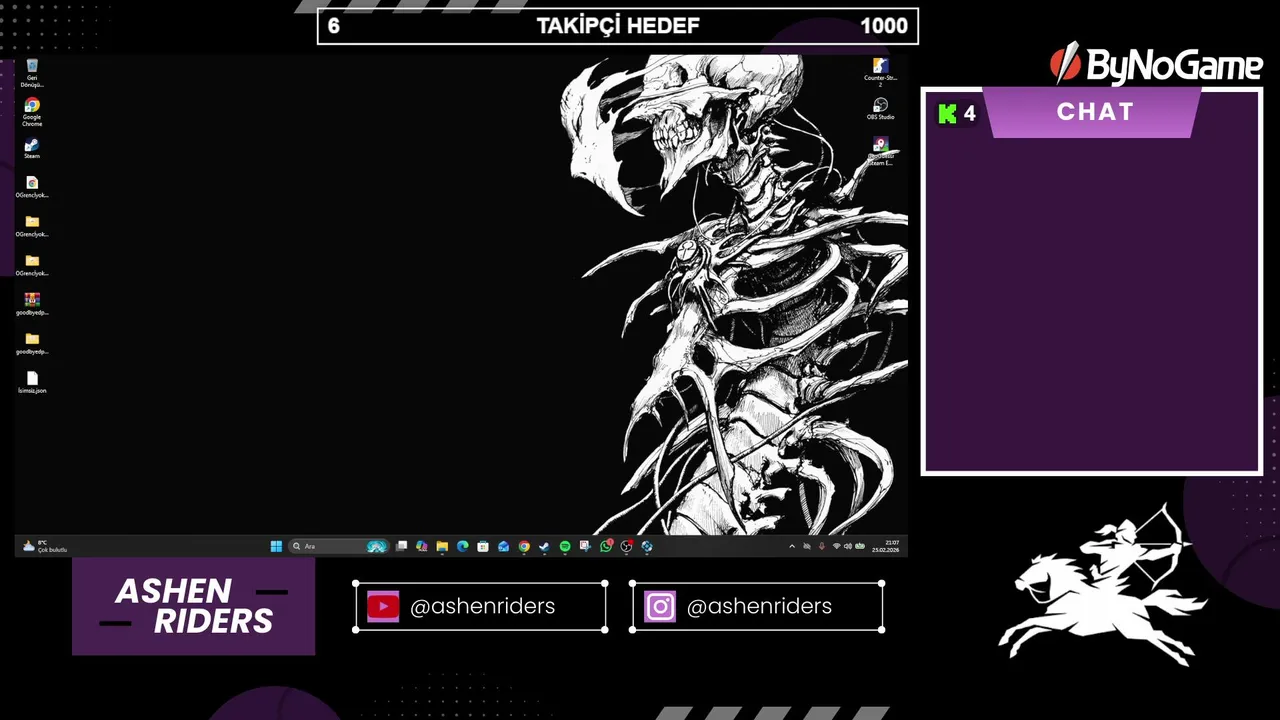Click the CHAT panel header
Screen dimensions: 1280x720
pyautogui.click(x=1095, y=112)
